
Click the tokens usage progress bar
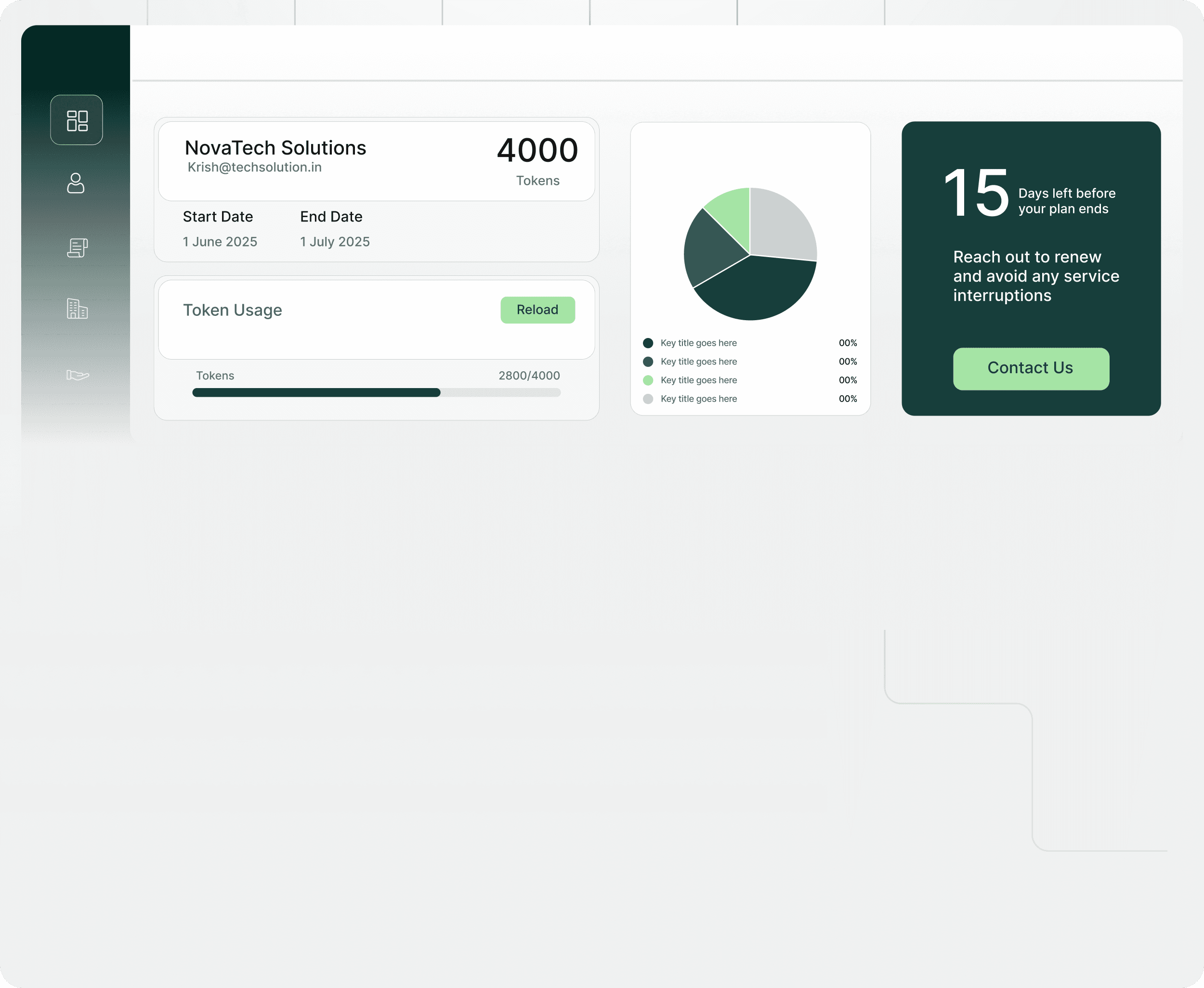point(376,393)
